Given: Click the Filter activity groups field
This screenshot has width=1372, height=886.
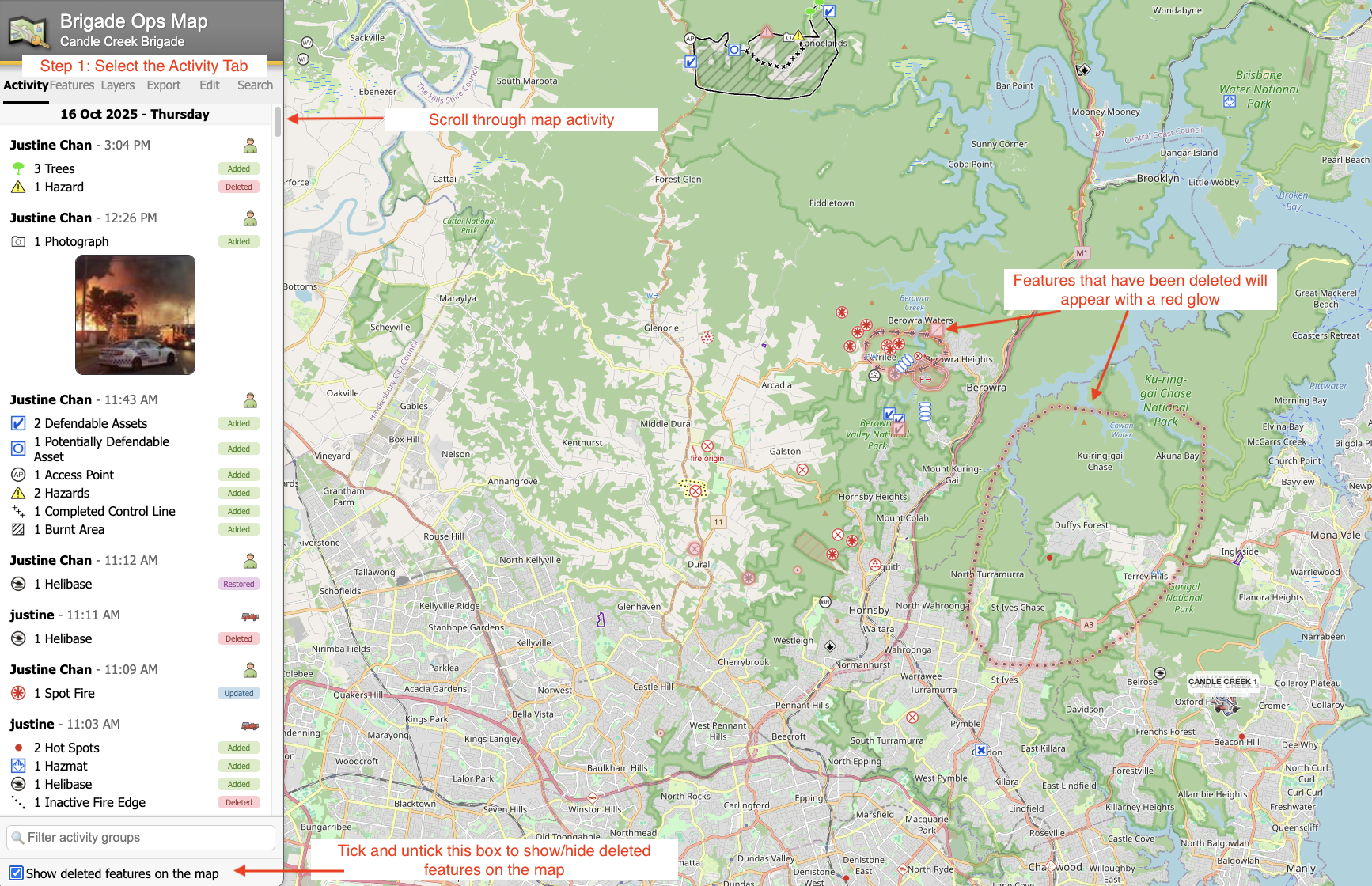Looking at the screenshot, I should click(x=141, y=837).
